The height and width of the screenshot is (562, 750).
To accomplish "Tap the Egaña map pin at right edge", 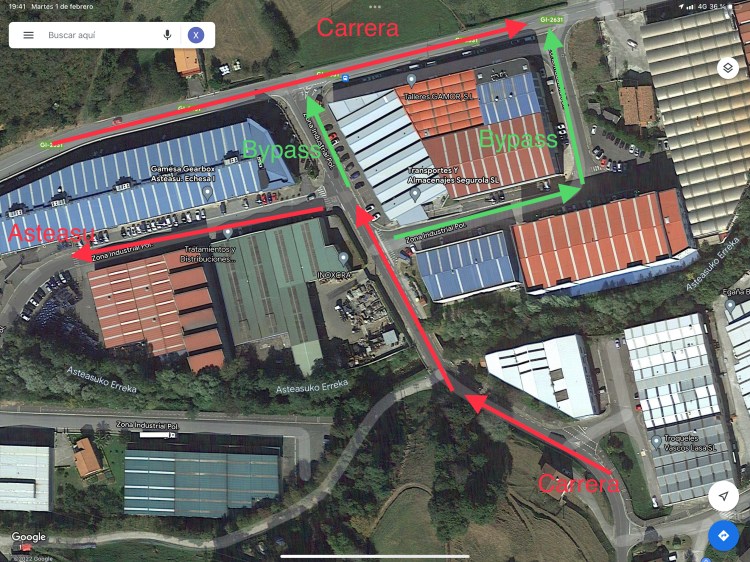I will (730, 304).
